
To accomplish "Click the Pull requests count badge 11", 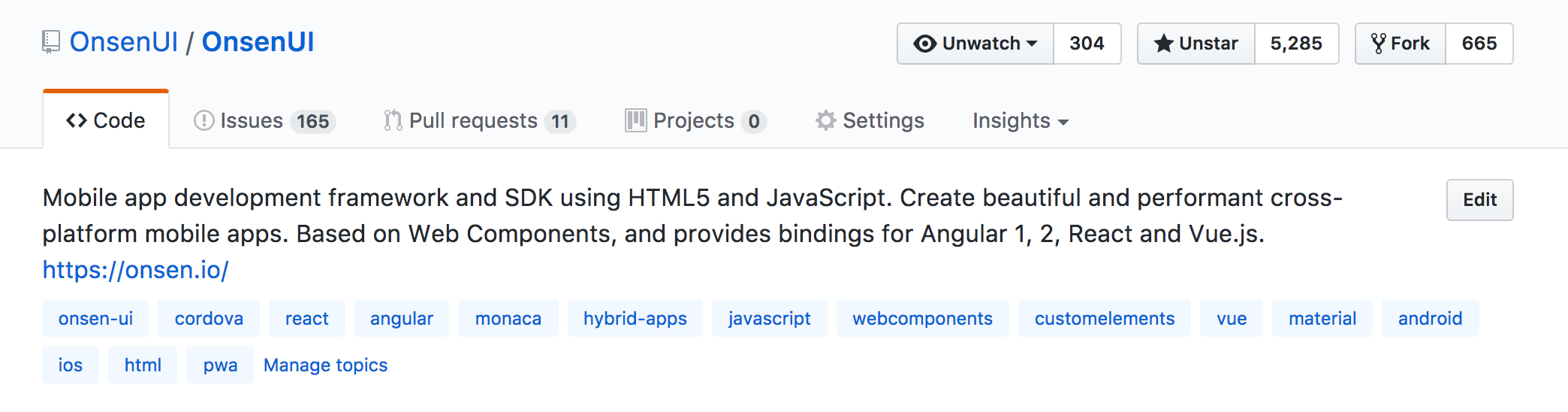I will [560, 121].
